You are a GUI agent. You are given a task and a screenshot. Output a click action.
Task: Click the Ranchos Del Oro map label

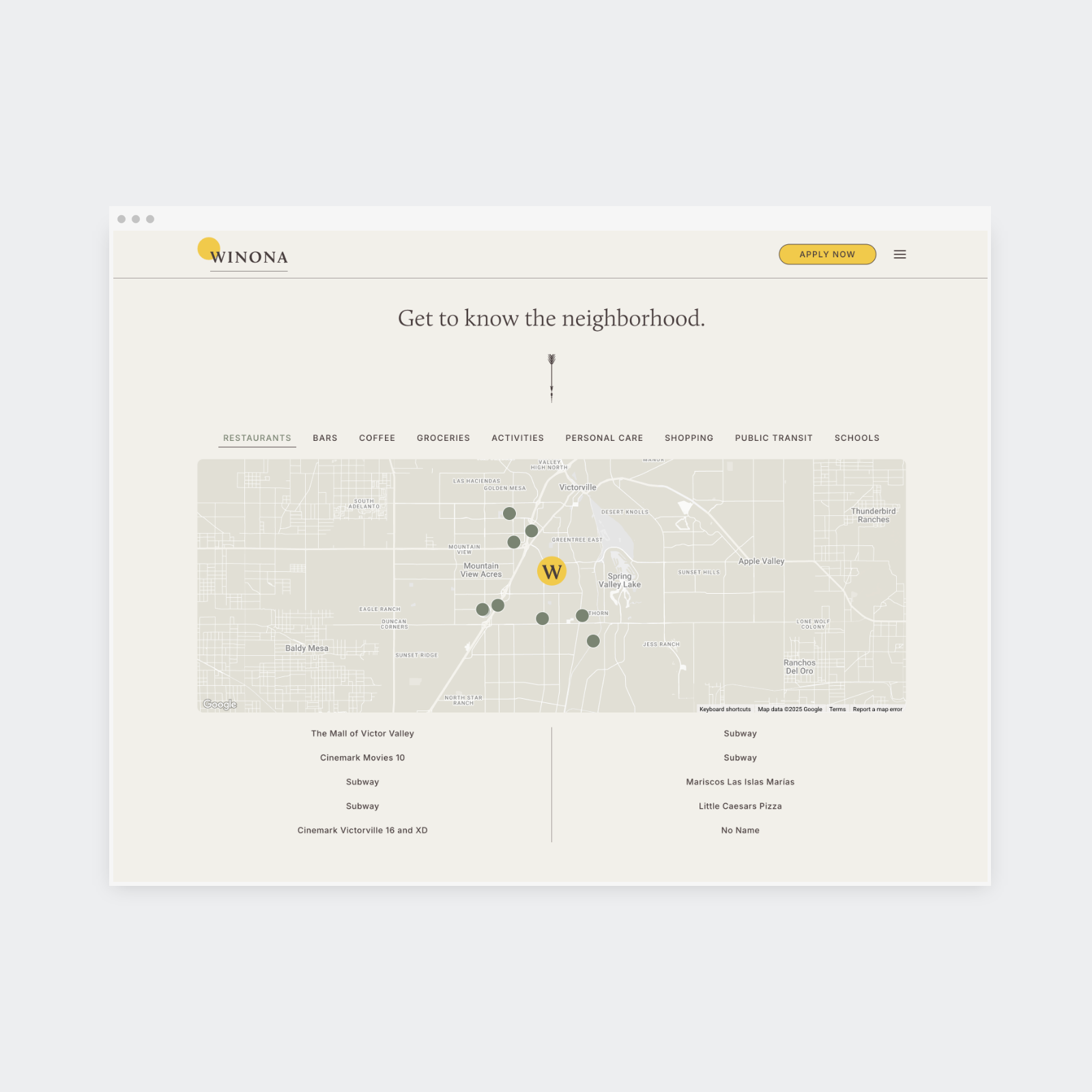coord(799,667)
